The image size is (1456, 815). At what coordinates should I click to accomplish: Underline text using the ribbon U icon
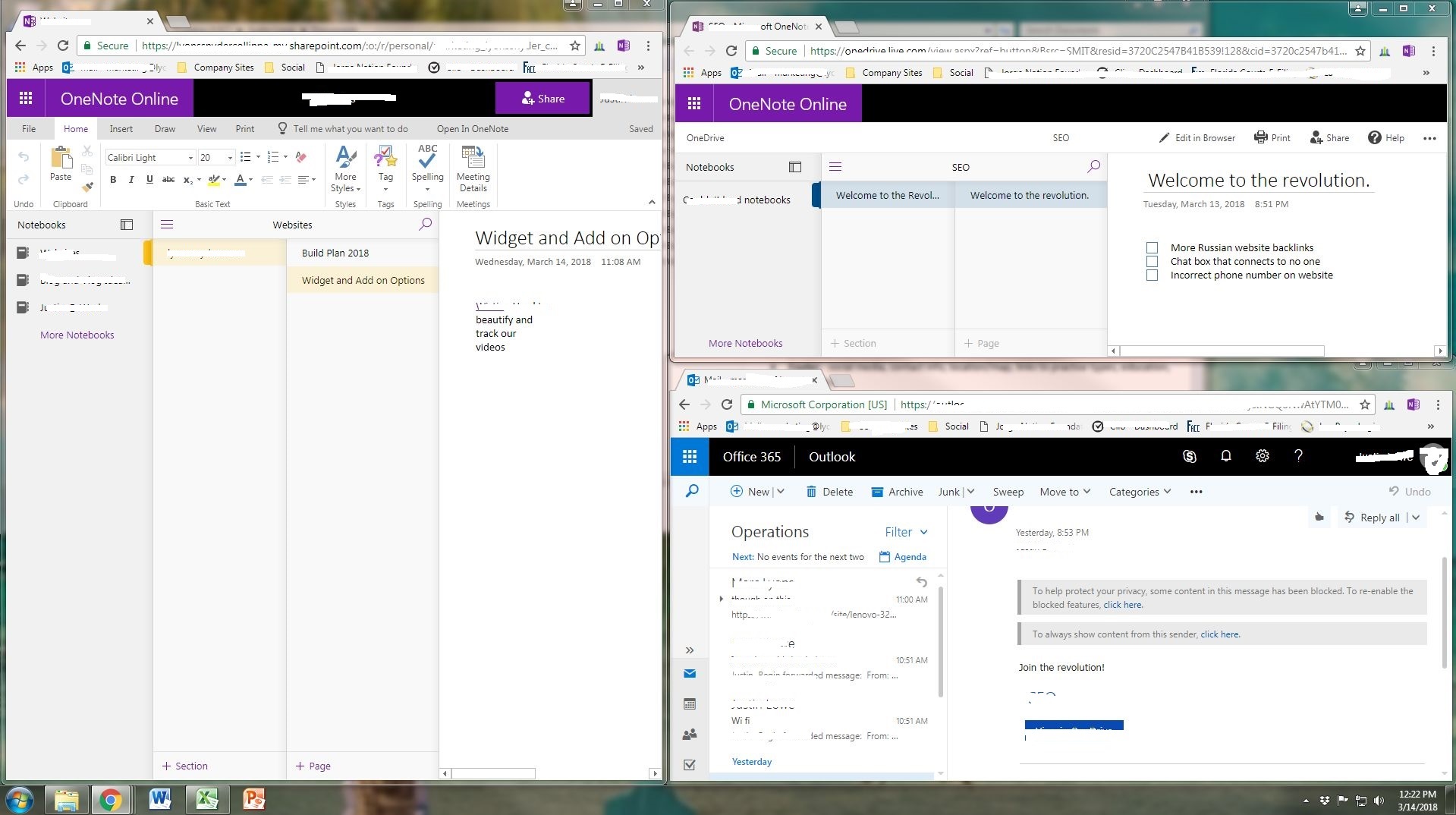[149, 180]
